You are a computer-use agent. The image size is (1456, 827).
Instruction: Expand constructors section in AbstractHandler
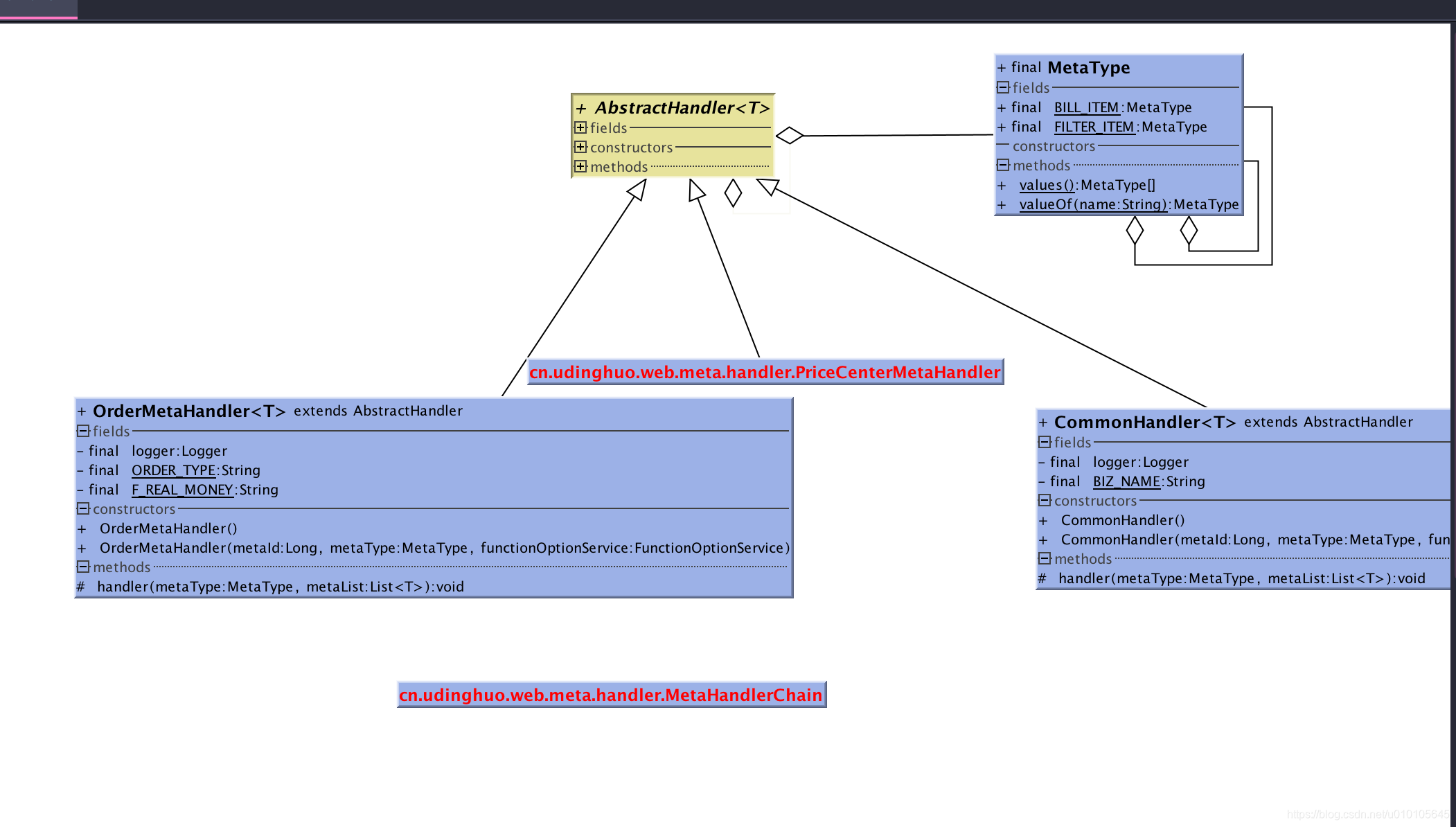coord(580,147)
